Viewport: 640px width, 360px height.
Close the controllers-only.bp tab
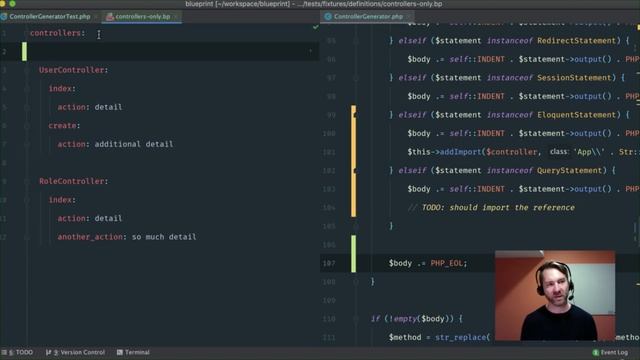[x=176, y=17]
